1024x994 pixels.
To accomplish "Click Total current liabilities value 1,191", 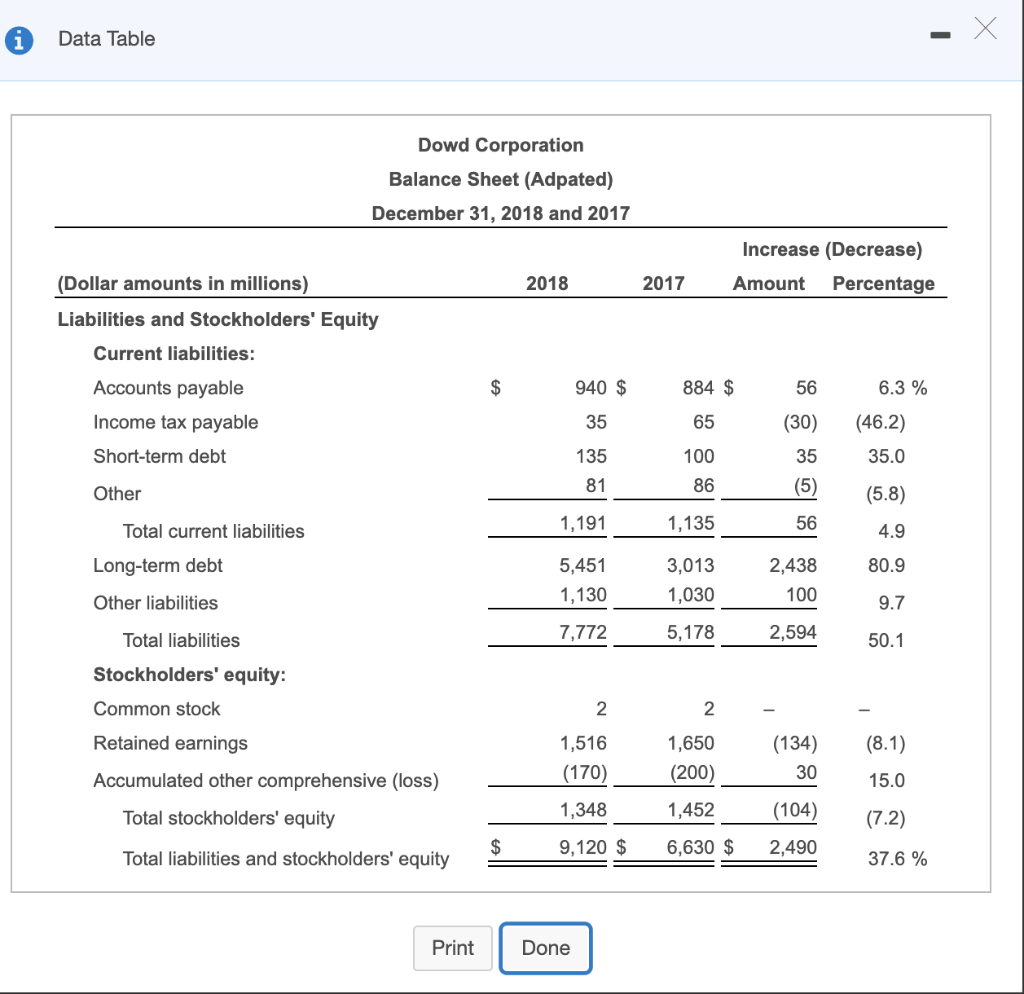I will point(583,523).
